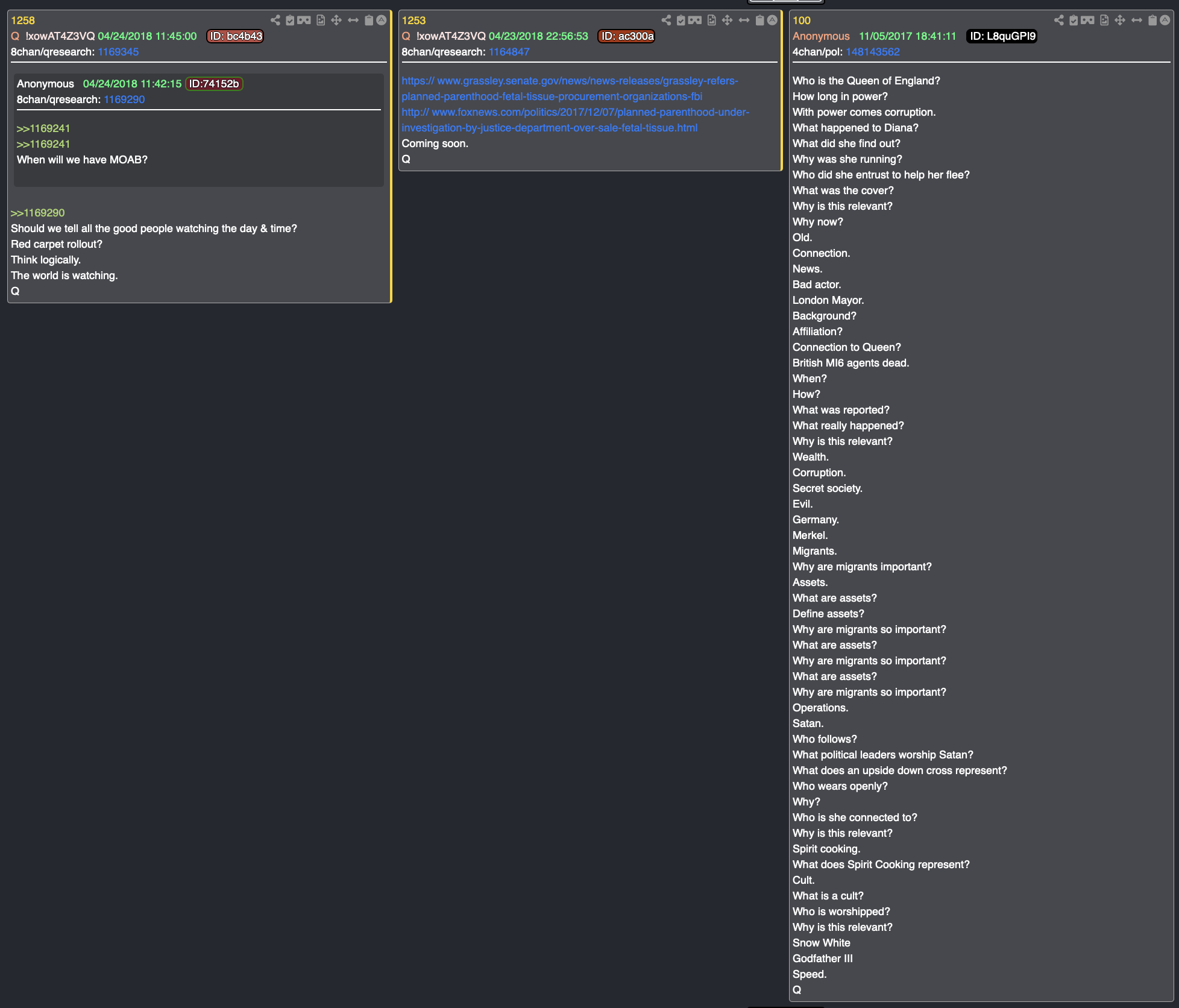Click the line 'Define assets?'

point(828,614)
